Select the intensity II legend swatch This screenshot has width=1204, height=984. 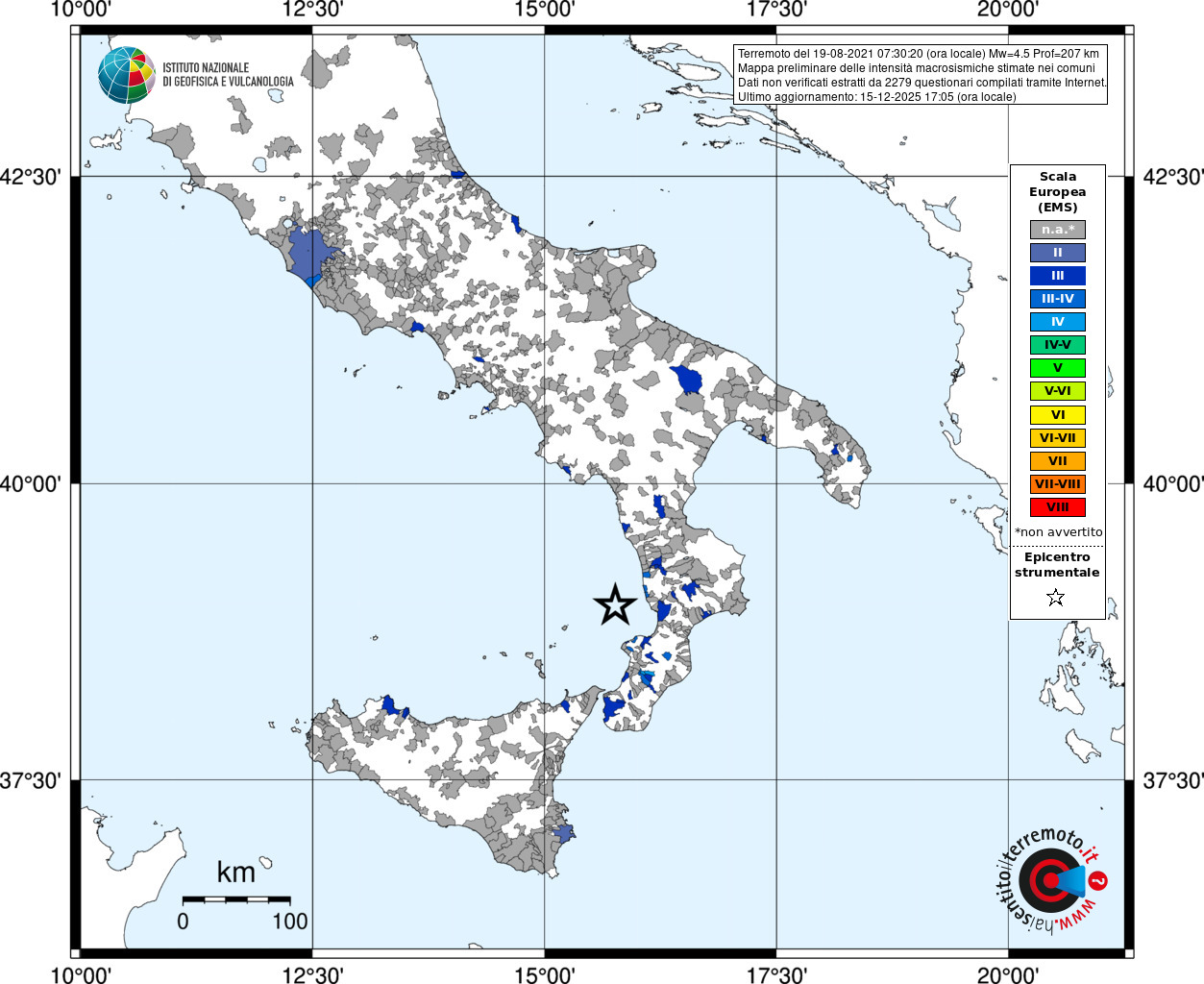pos(1058,253)
